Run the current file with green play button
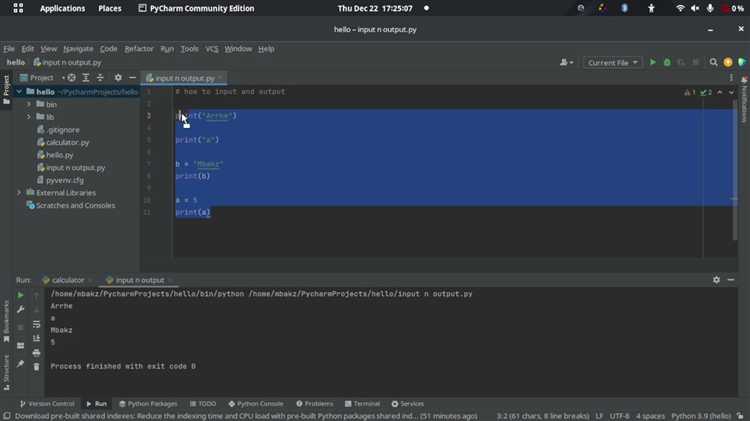Viewport: 750px width, 421px height. (x=652, y=62)
